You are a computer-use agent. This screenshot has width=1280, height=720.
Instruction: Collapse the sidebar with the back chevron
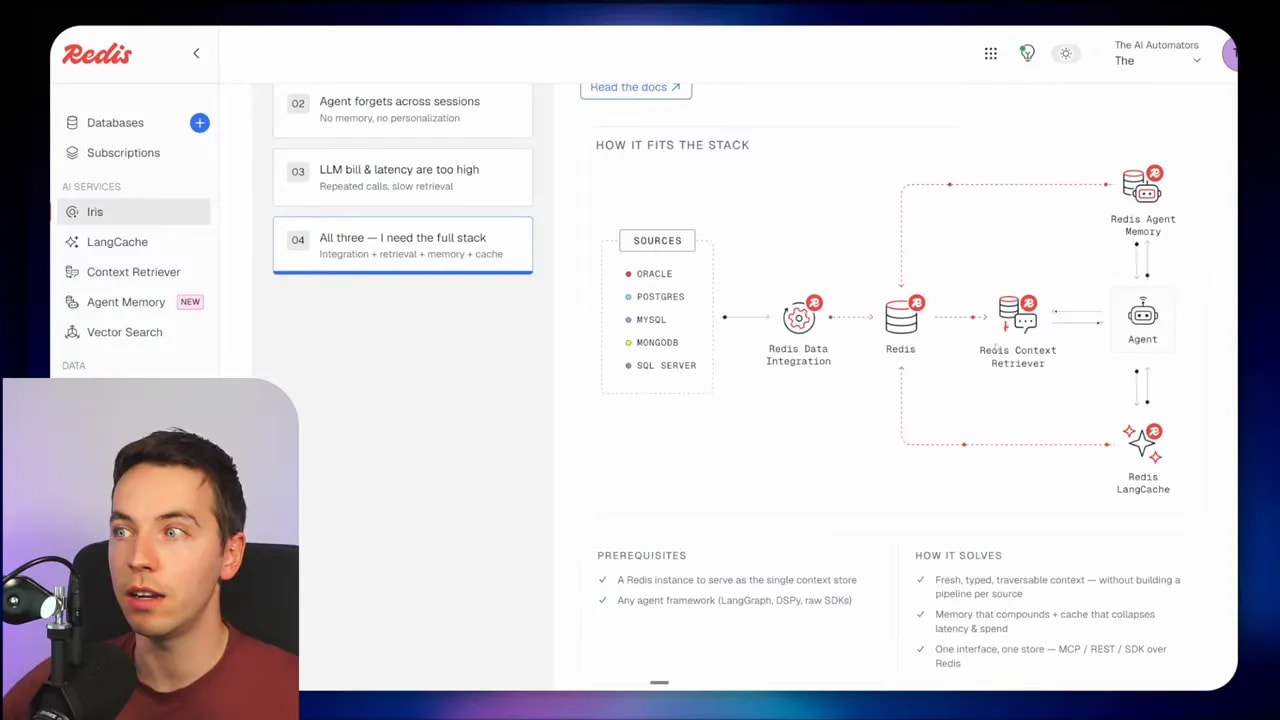(x=196, y=53)
